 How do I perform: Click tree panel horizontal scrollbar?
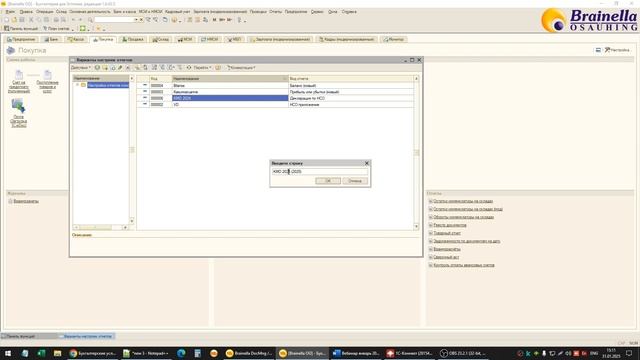coord(100,227)
